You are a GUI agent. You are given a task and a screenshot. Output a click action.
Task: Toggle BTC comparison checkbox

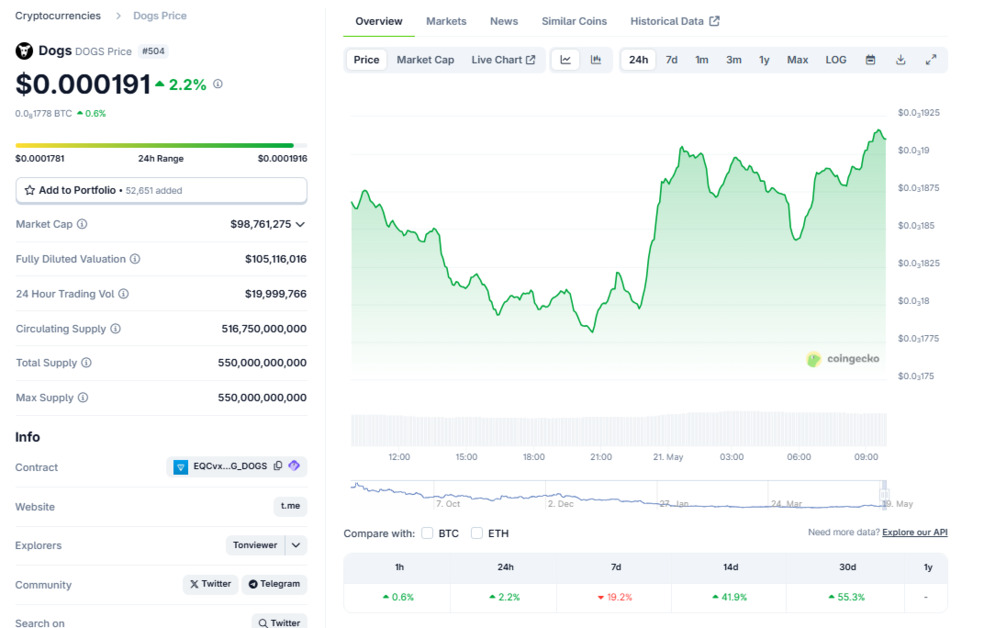(x=427, y=533)
